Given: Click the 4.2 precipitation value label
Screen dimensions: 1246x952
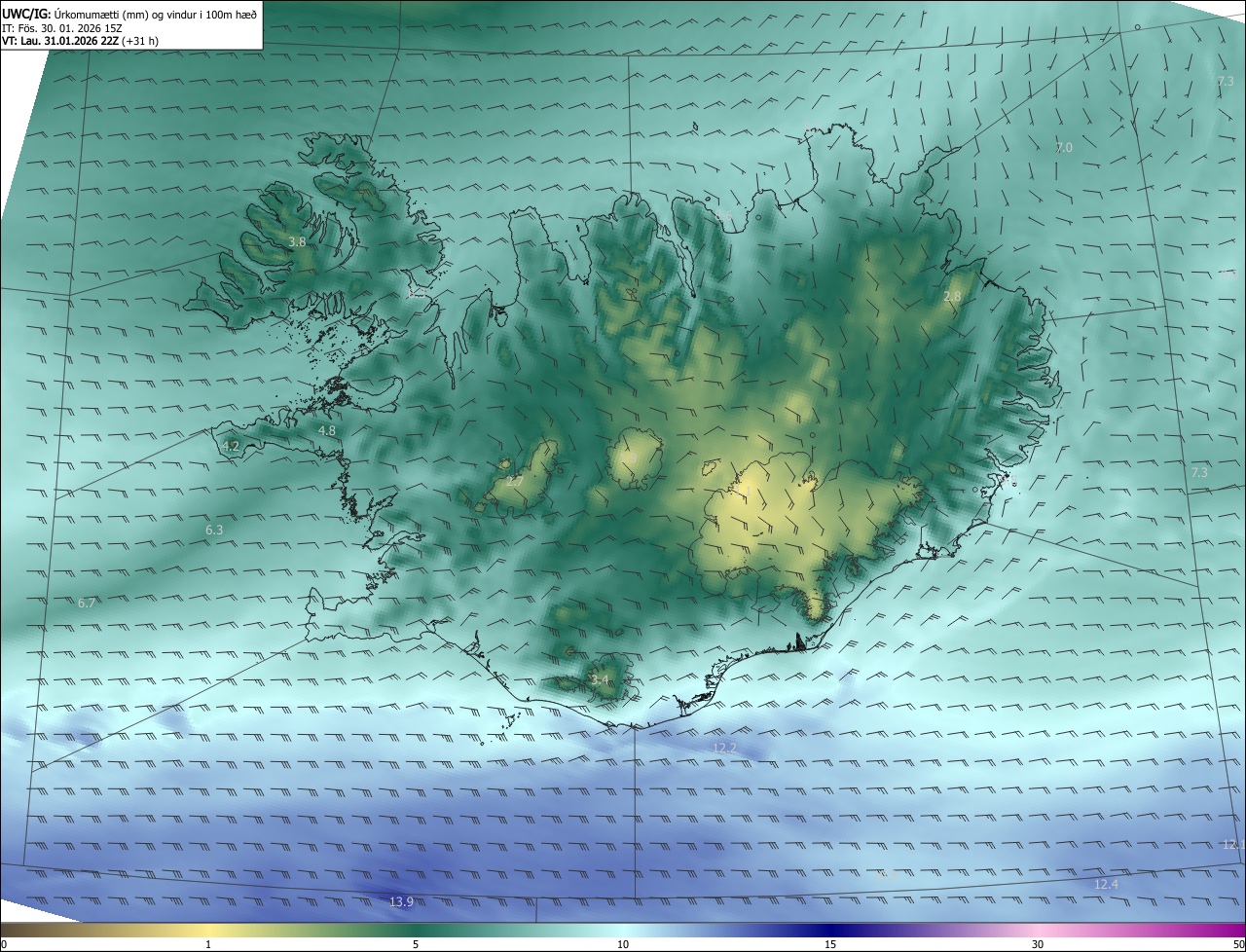Looking at the screenshot, I should pos(231,446).
